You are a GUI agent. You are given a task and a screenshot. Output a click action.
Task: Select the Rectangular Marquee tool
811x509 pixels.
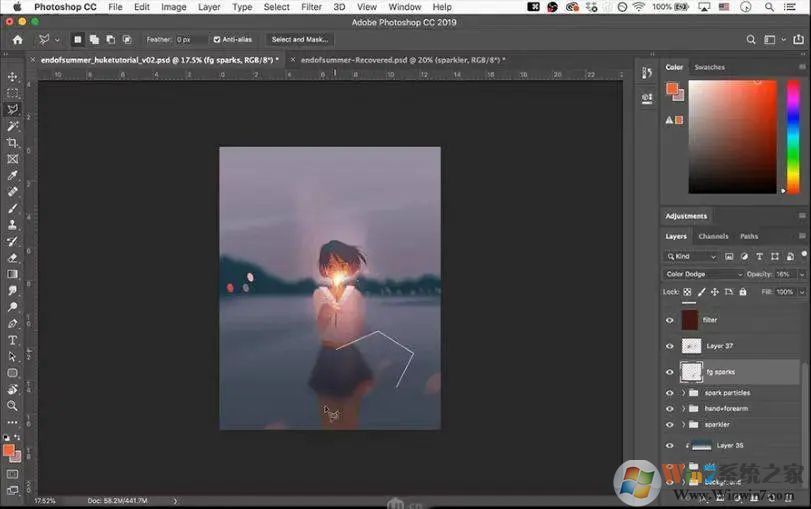coord(12,93)
